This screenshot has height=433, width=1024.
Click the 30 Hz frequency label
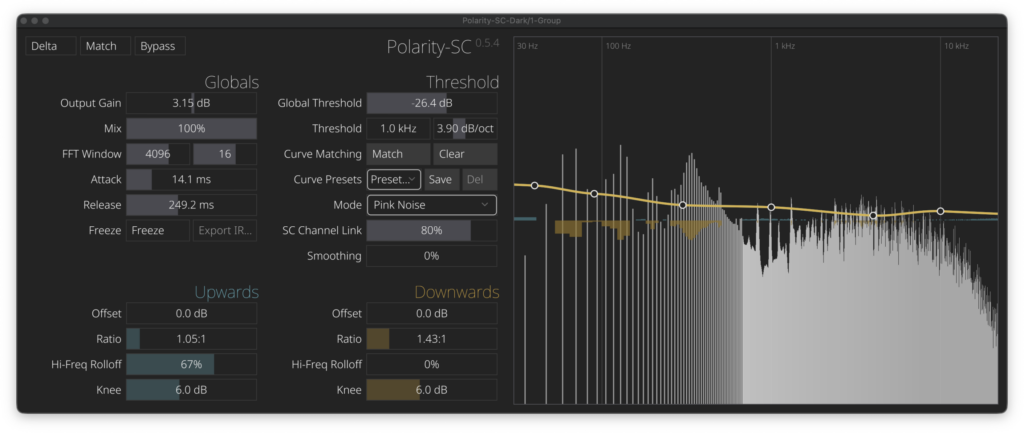coord(528,46)
